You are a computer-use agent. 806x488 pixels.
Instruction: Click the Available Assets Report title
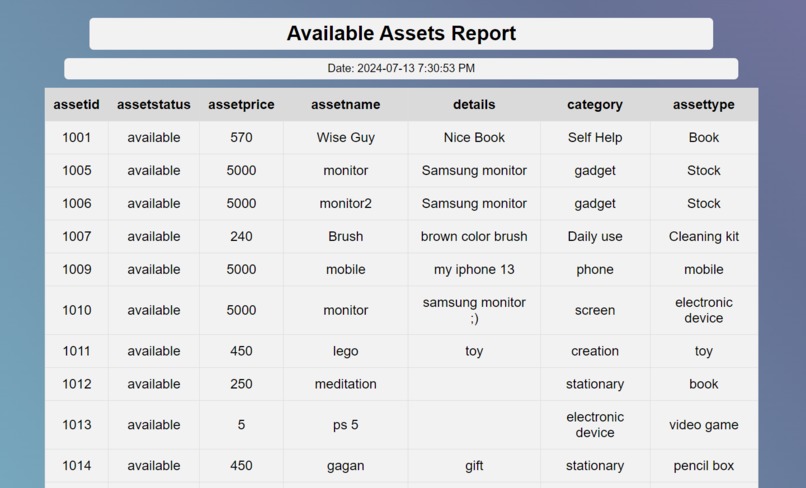click(401, 33)
